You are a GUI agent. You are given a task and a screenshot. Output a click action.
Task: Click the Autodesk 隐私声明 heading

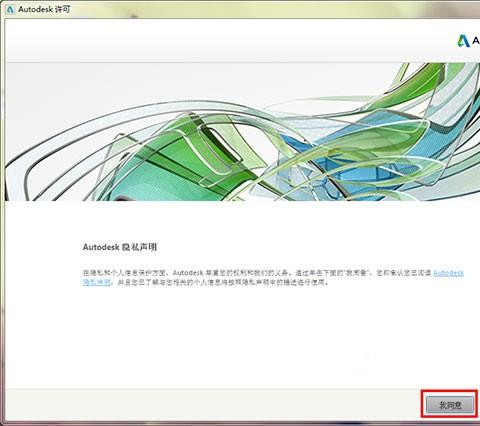point(120,247)
